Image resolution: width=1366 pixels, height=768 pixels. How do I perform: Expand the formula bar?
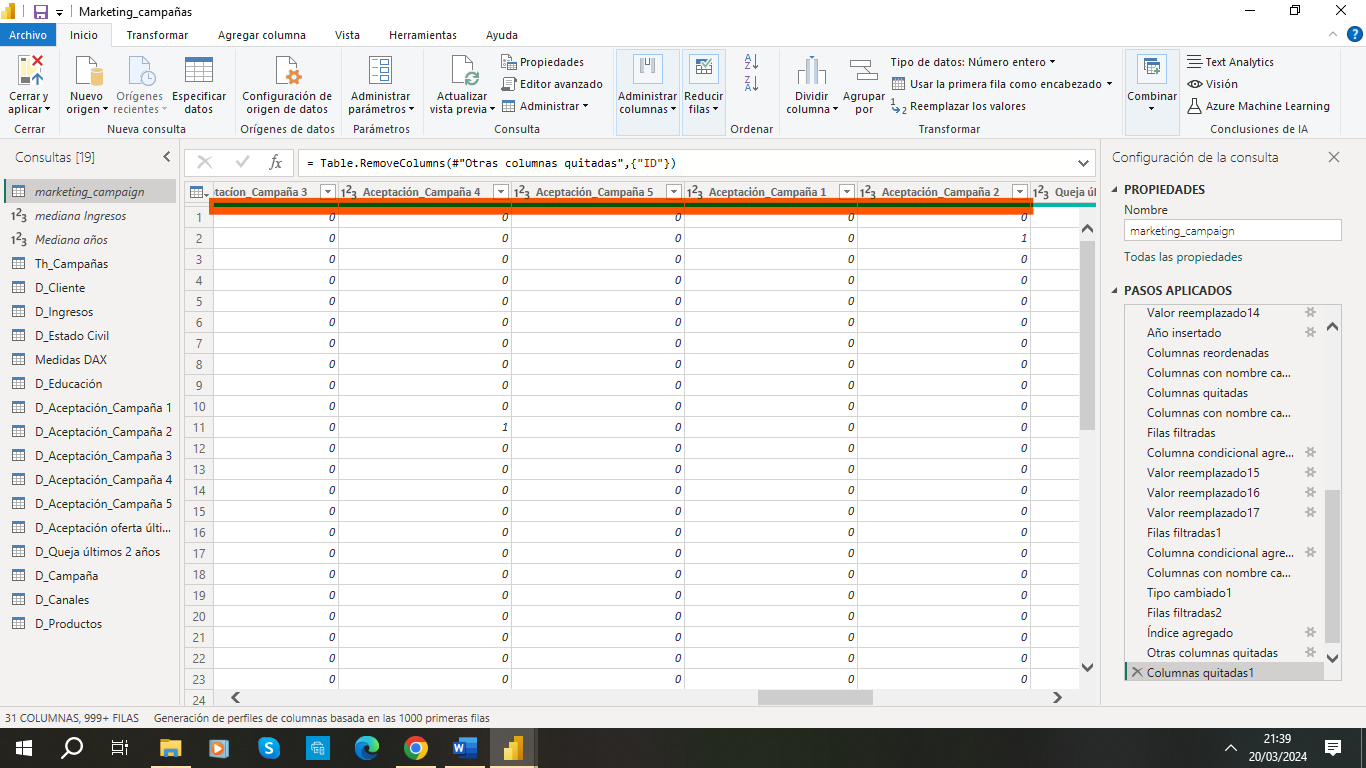1085,162
